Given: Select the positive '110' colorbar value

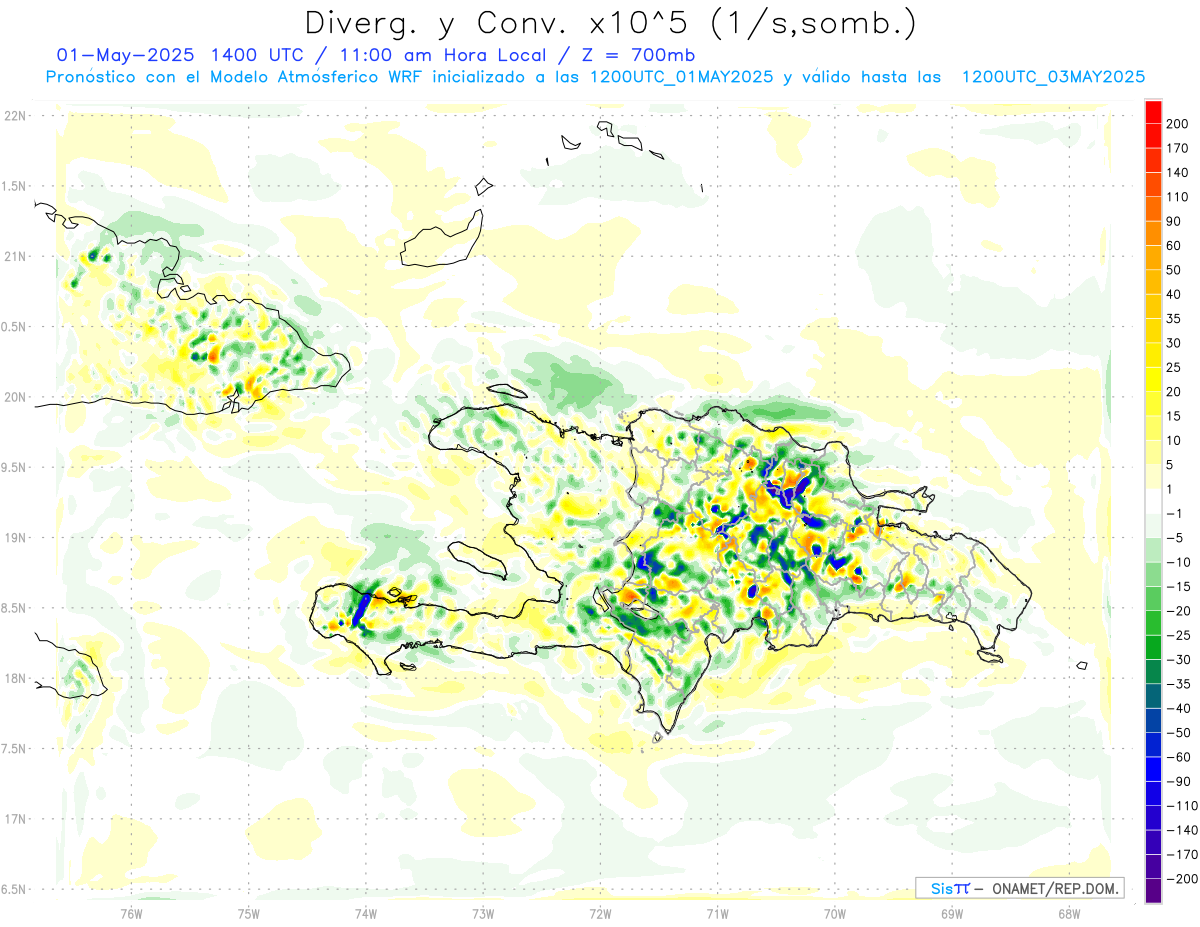Looking at the screenshot, I should point(1179,197).
